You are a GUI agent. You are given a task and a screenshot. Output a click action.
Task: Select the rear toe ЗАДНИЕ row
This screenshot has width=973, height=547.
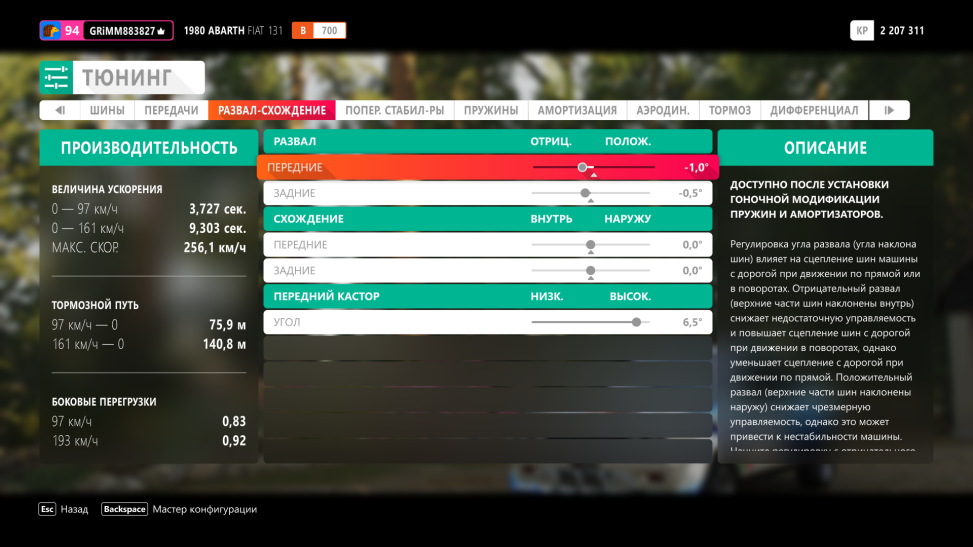pyautogui.click(x=487, y=271)
